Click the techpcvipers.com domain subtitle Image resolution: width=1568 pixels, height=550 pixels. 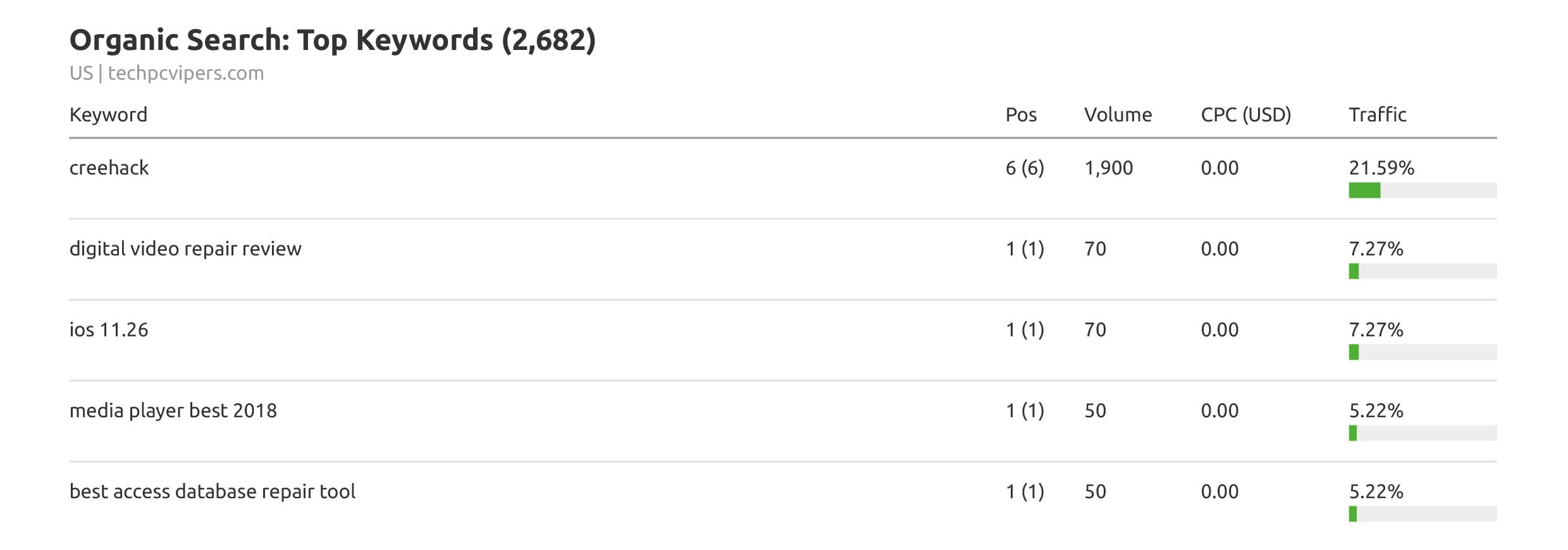pos(185,73)
